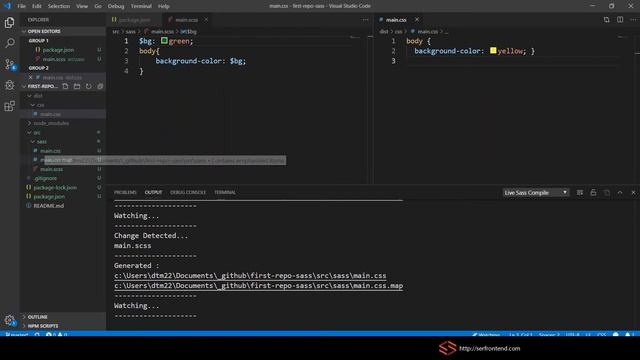Click the green color swatch in main.scss
The width and height of the screenshot is (640, 360).
tap(164, 40)
